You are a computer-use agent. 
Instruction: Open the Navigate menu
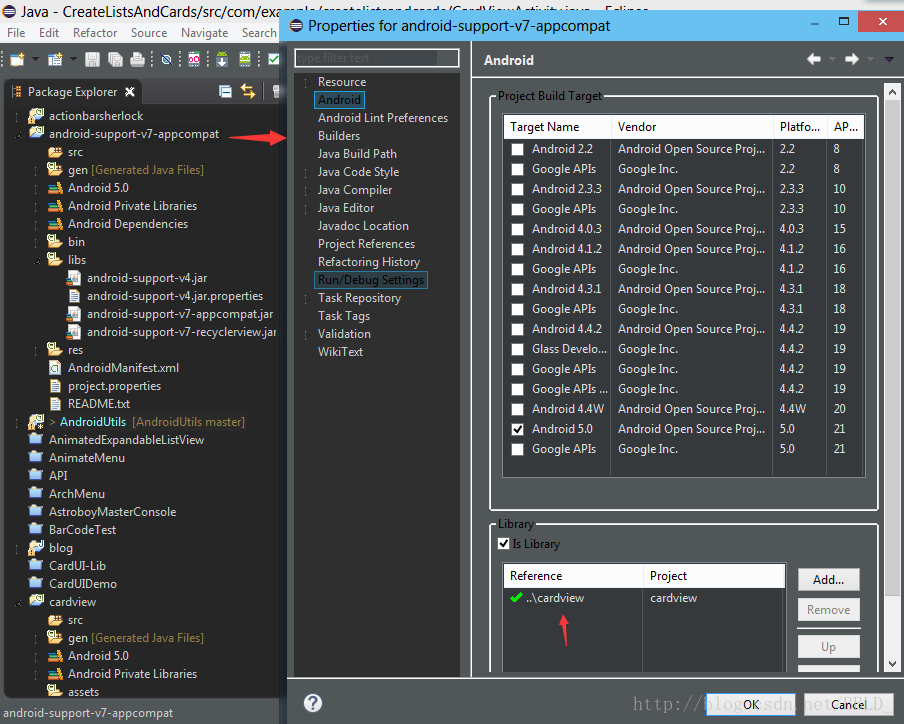(205, 33)
